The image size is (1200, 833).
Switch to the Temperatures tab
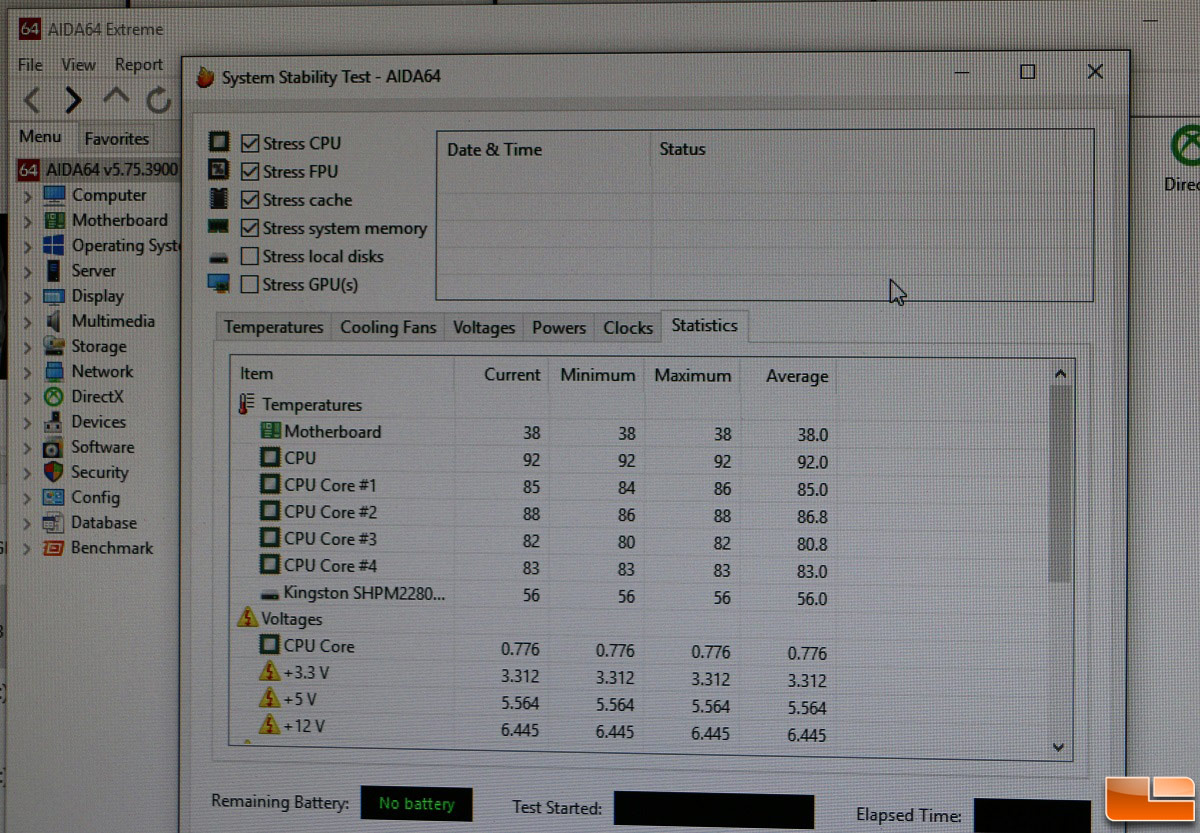(273, 327)
